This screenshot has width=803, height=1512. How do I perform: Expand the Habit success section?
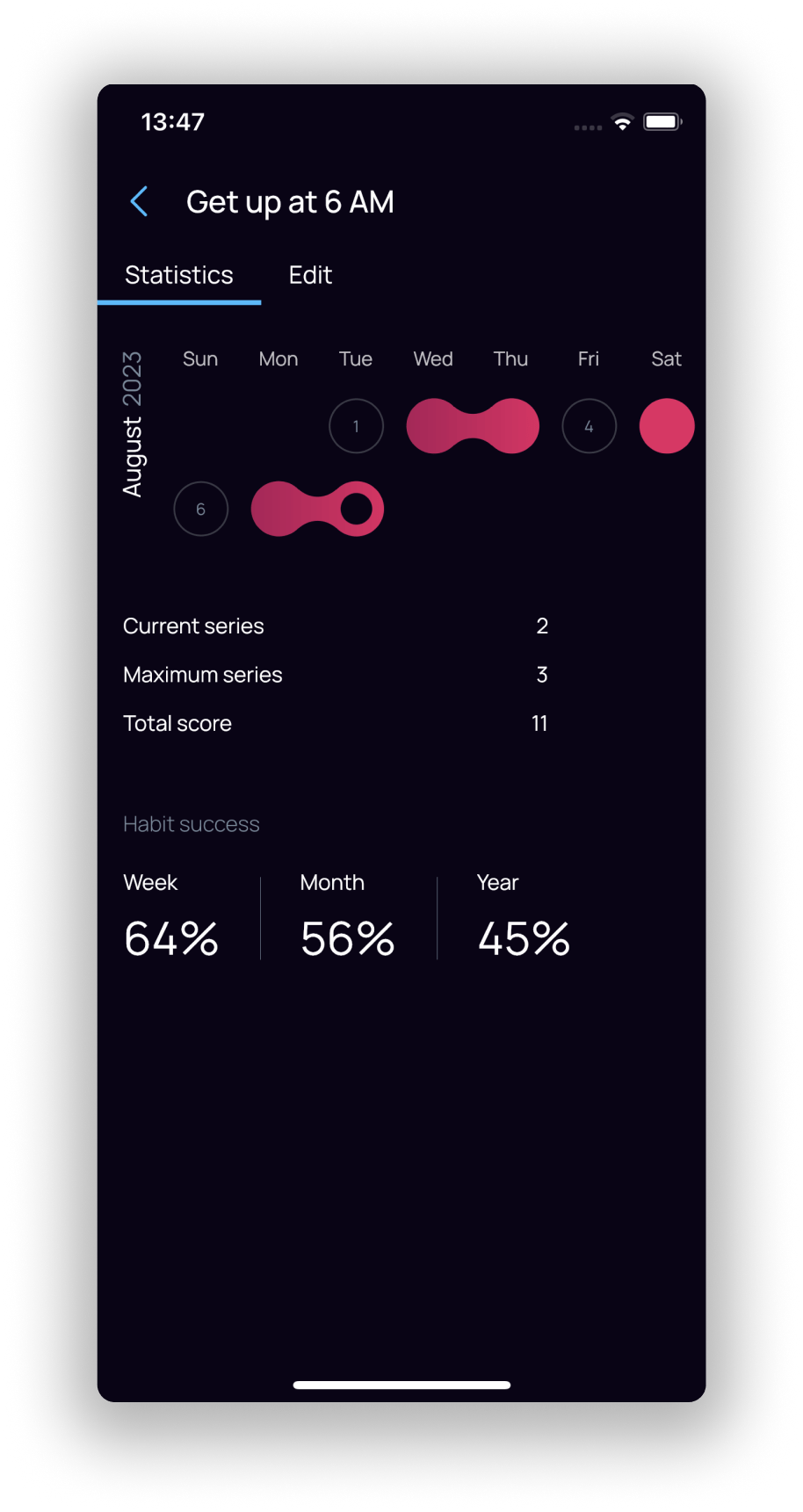(x=191, y=823)
